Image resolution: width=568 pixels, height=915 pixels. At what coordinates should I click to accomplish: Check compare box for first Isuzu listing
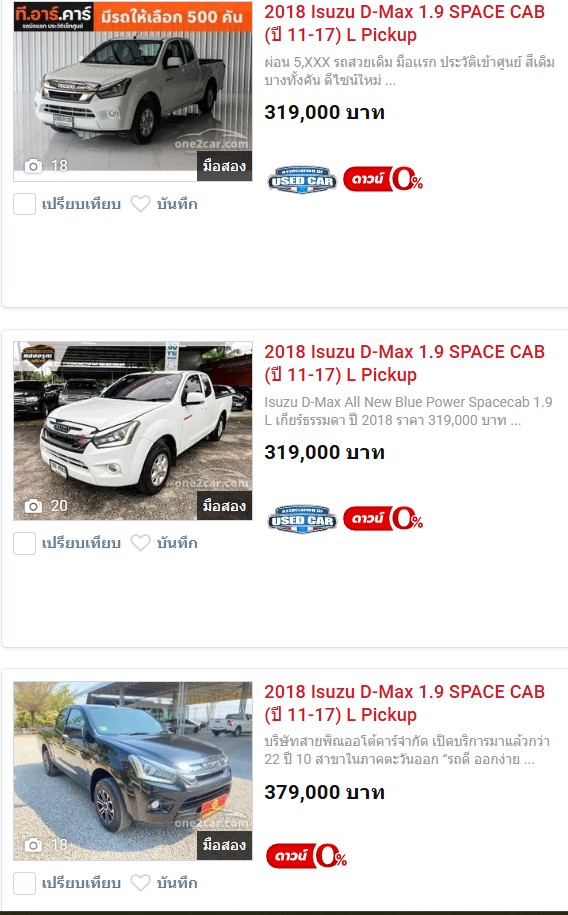[25, 204]
